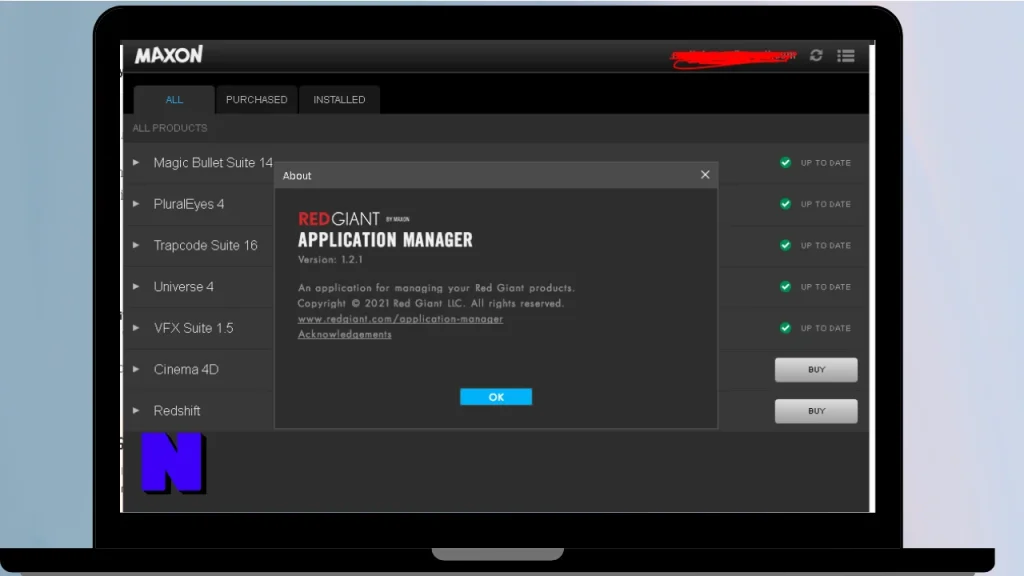The image size is (1024, 576).
Task: Expand Trapcode Suite 16 row arrow
Action: point(136,246)
